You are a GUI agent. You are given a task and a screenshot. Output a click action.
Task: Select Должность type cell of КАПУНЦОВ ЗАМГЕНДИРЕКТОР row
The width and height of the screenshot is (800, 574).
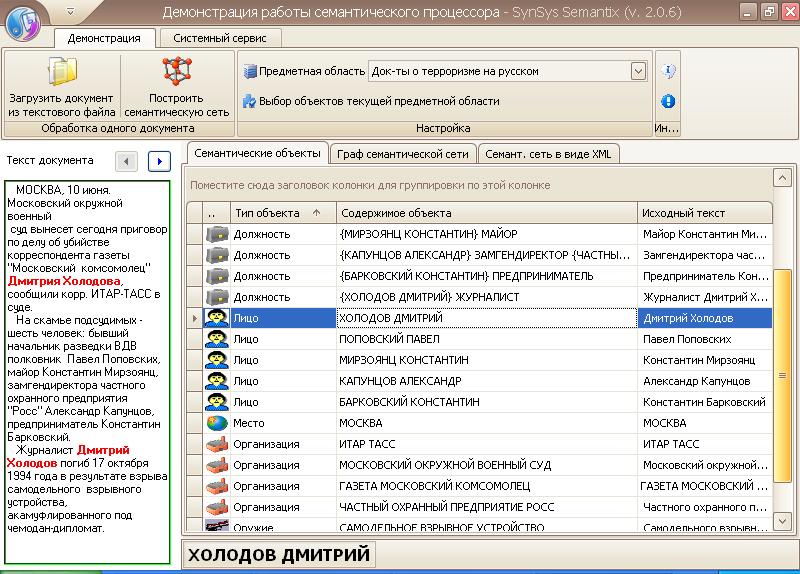point(283,255)
